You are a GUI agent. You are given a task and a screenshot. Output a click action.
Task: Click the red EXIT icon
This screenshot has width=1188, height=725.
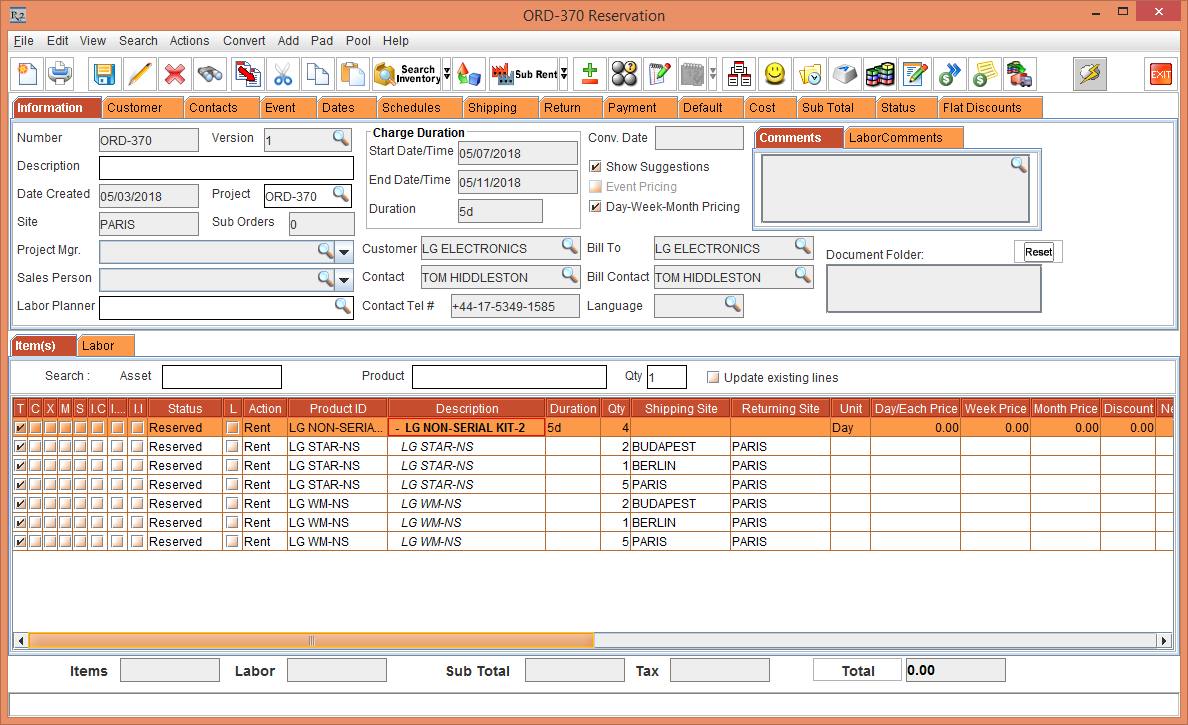pyautogui.click(x=1160, y=74)
